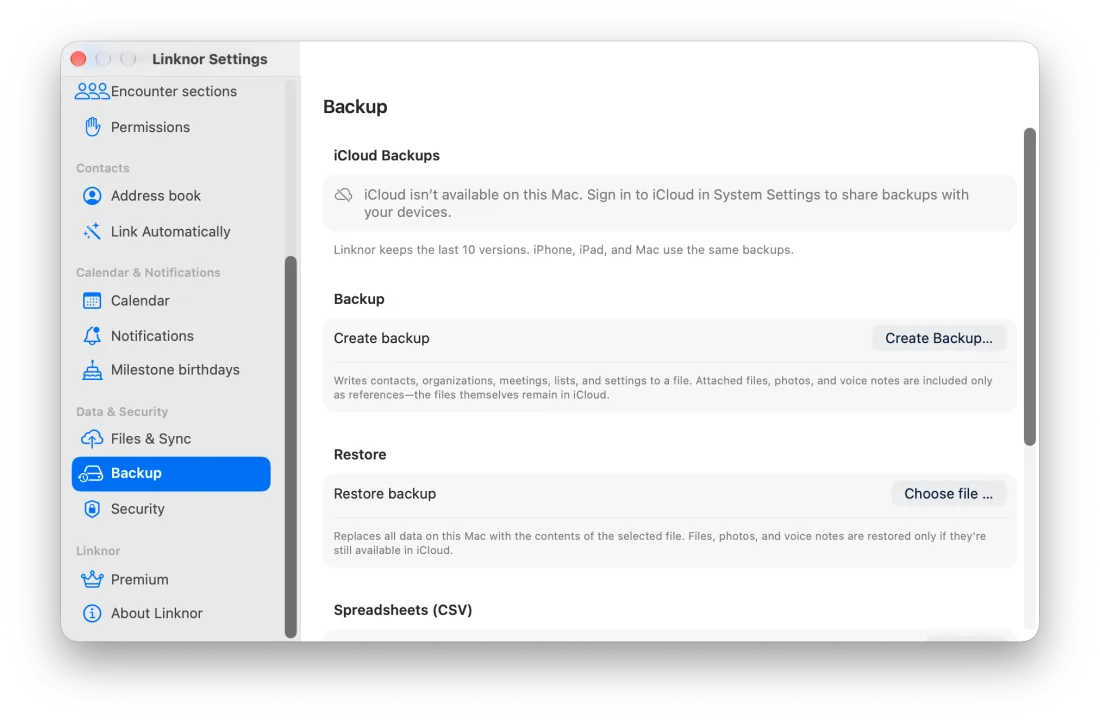This screenshot has width=1100, height=722.
Task: Click the 'Linknor keeps the last 10 versions' note
Action: (x=563, y=250)
